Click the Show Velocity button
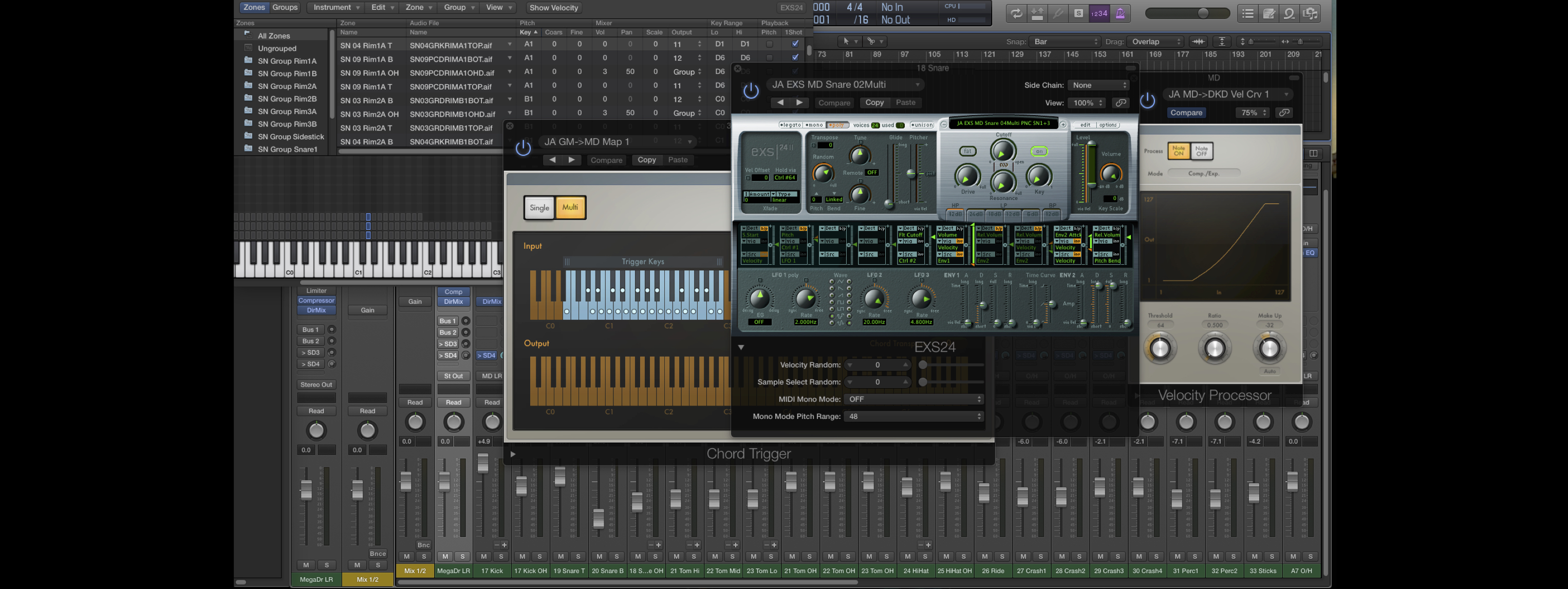Screen dimensions: 1568x589 [553, 7]
